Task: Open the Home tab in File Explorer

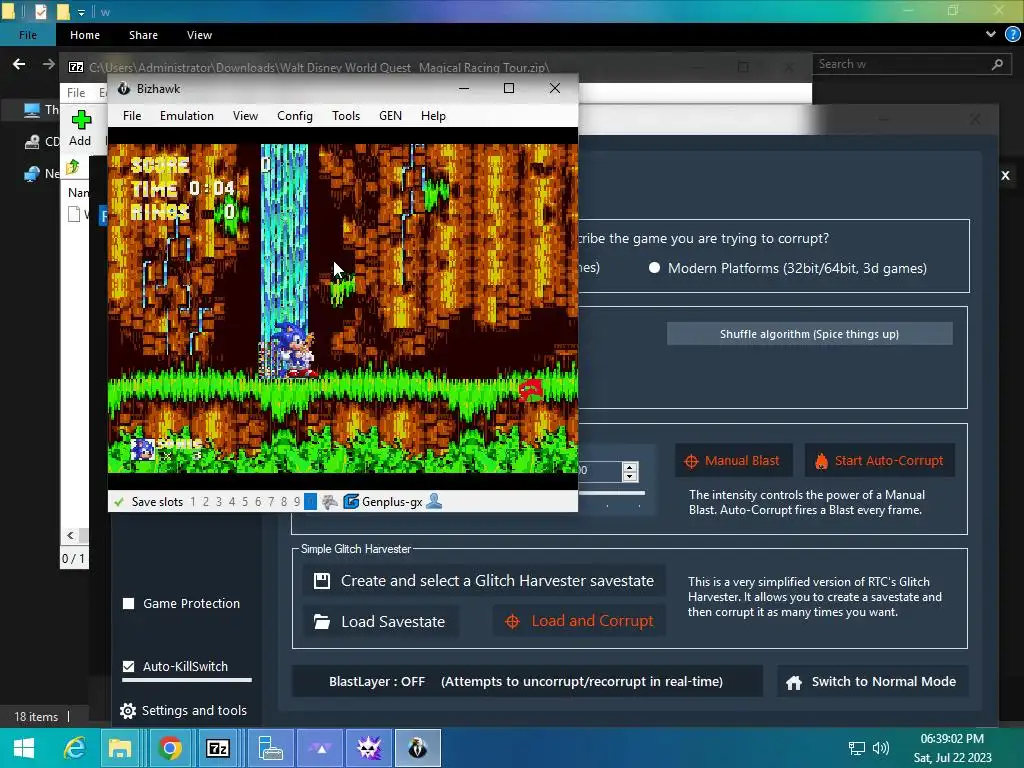Action: point(85,35)
